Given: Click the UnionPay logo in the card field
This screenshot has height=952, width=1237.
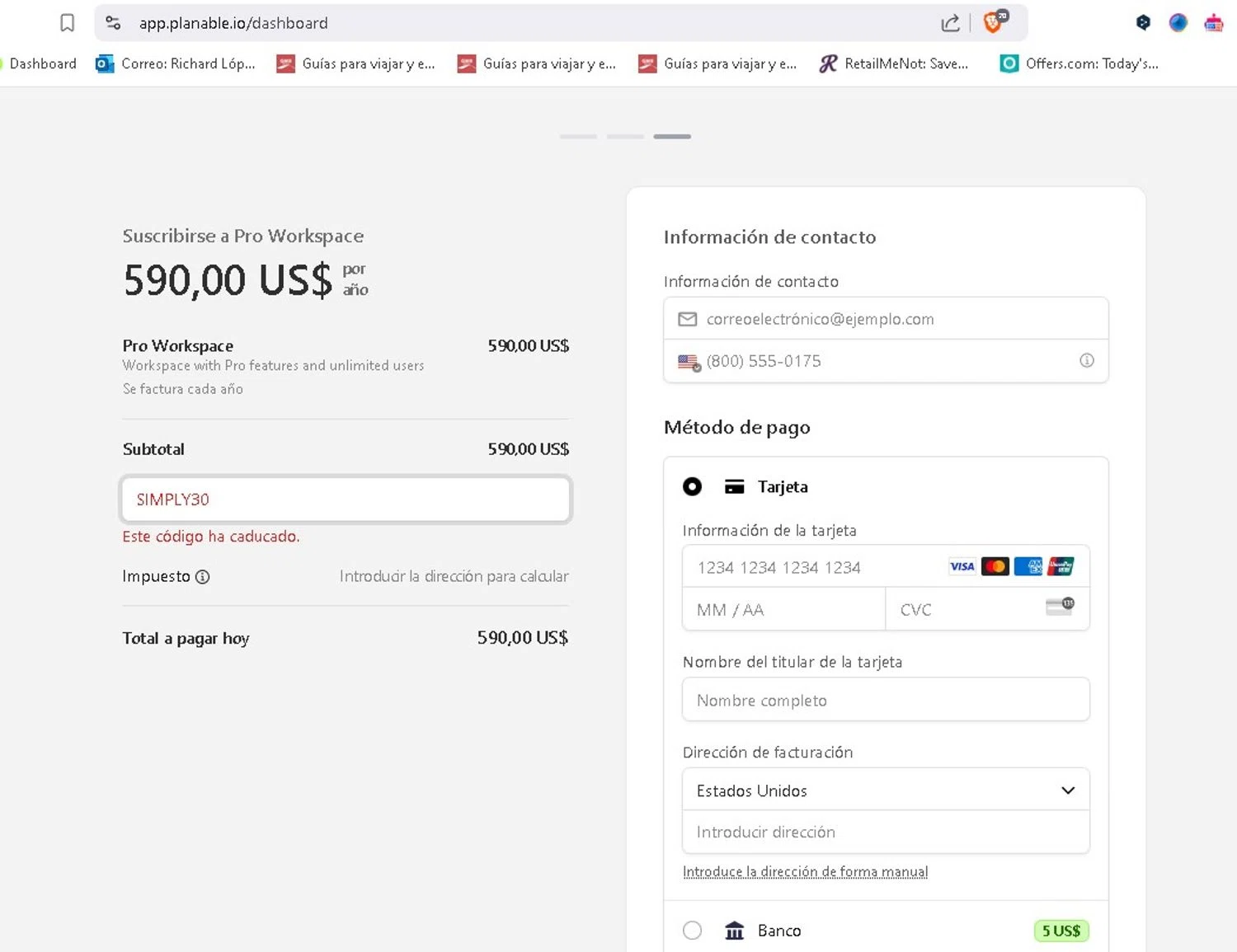Looking at the screenshot, I should click(x=1061, y=566).
